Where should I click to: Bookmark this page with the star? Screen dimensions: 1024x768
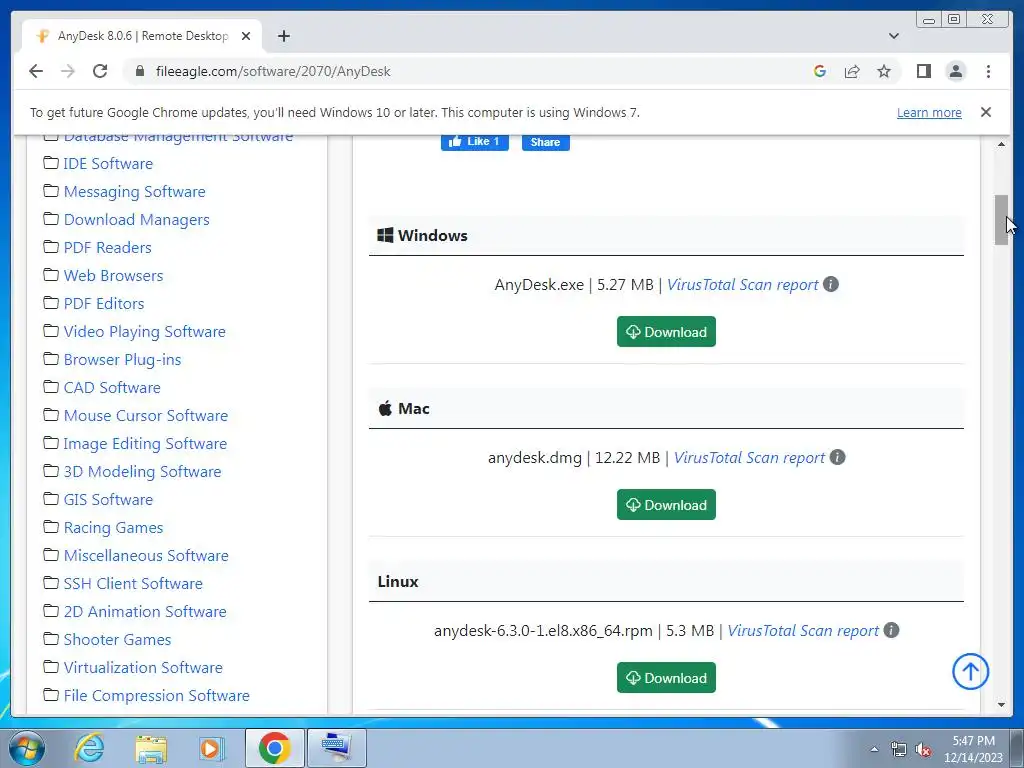(x=884, y=71)
